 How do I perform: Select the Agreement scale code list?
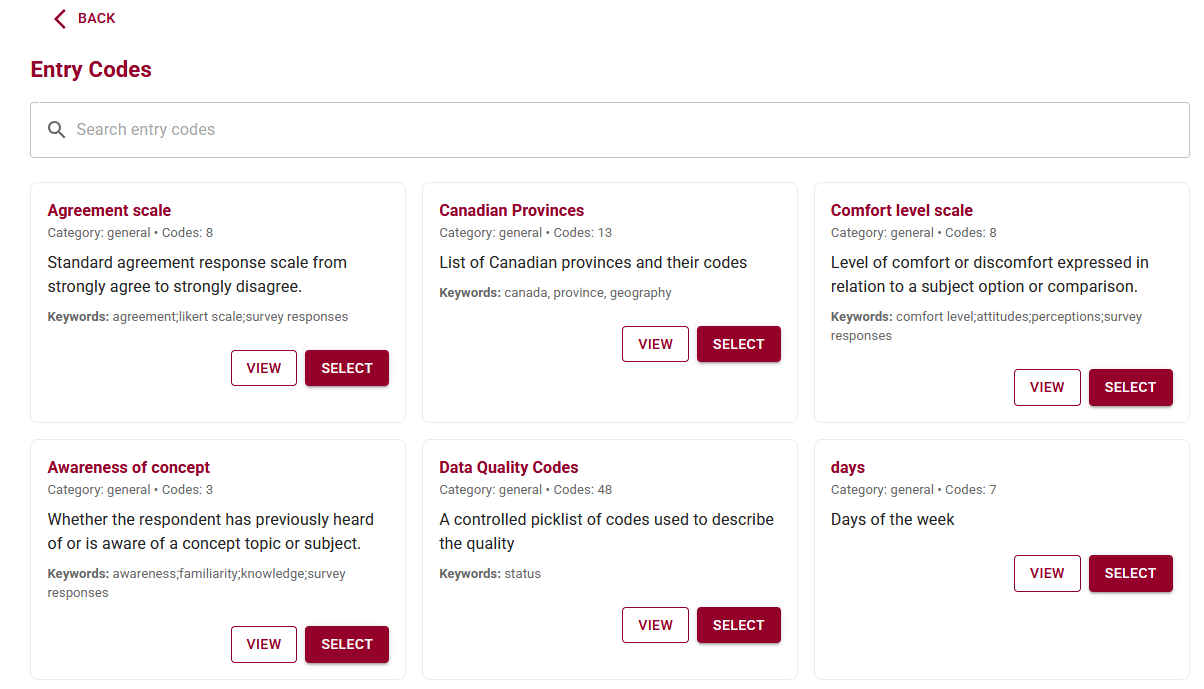[x=347, y=368]
